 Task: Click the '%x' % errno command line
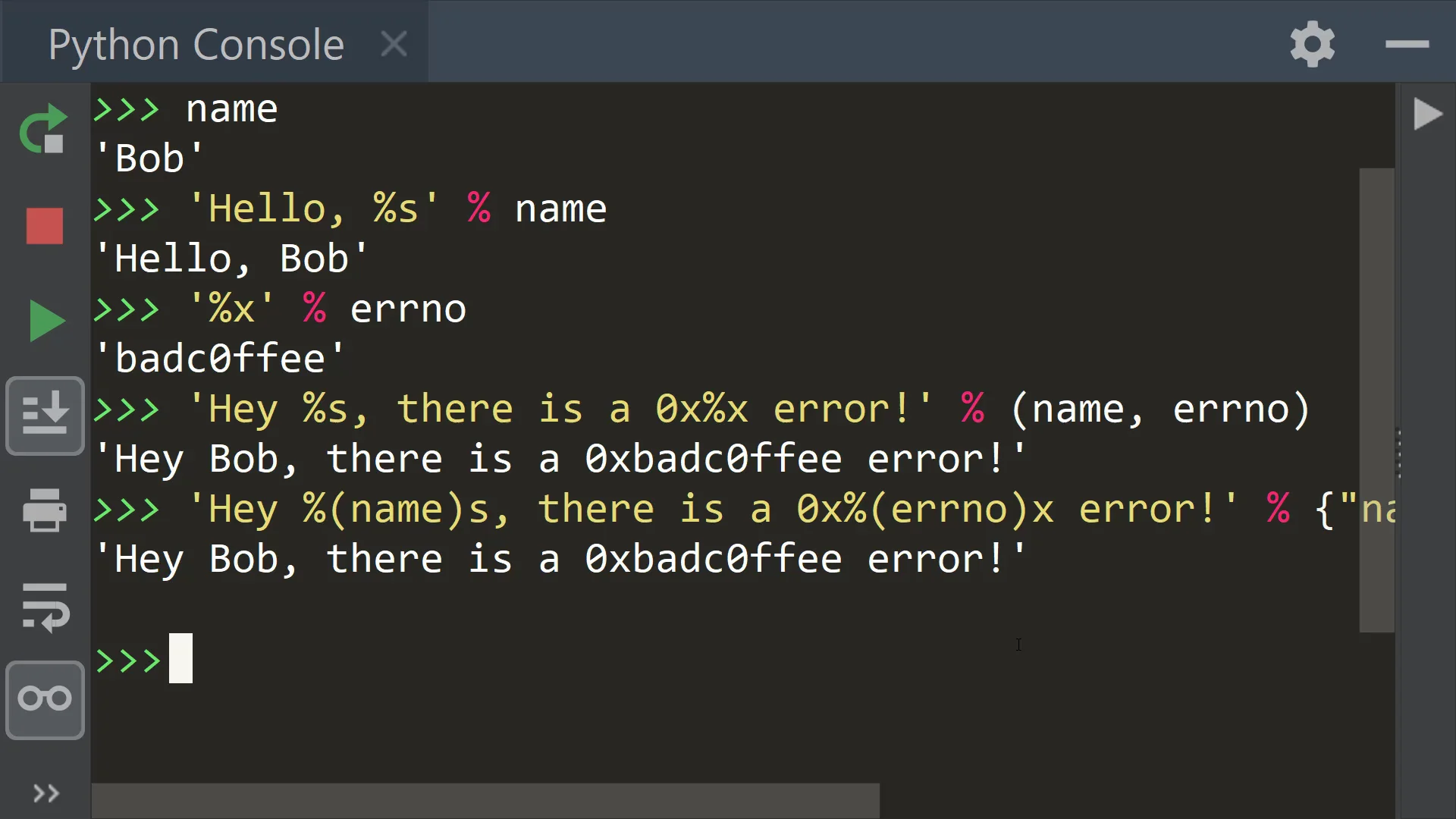click(x=326, y=309)
